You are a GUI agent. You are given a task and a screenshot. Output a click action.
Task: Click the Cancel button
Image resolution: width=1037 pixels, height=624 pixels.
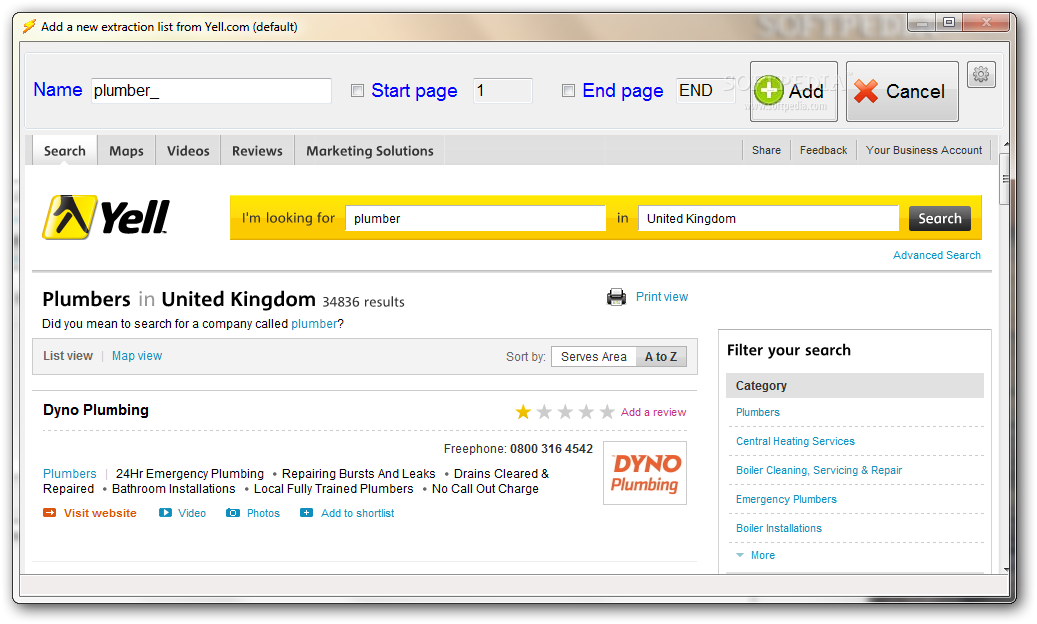click(x=902, y=91)
